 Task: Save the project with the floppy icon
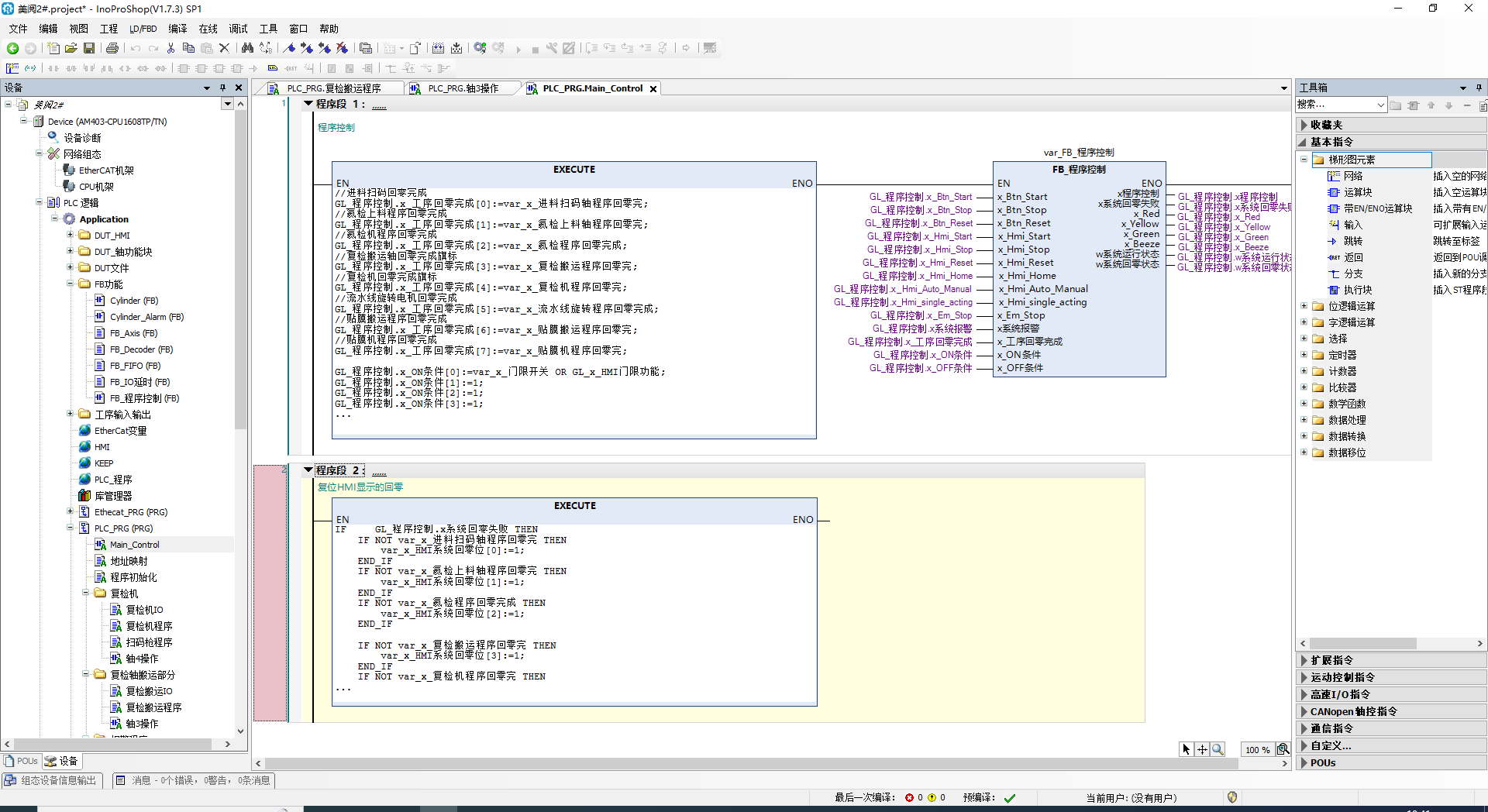(89, 48)
